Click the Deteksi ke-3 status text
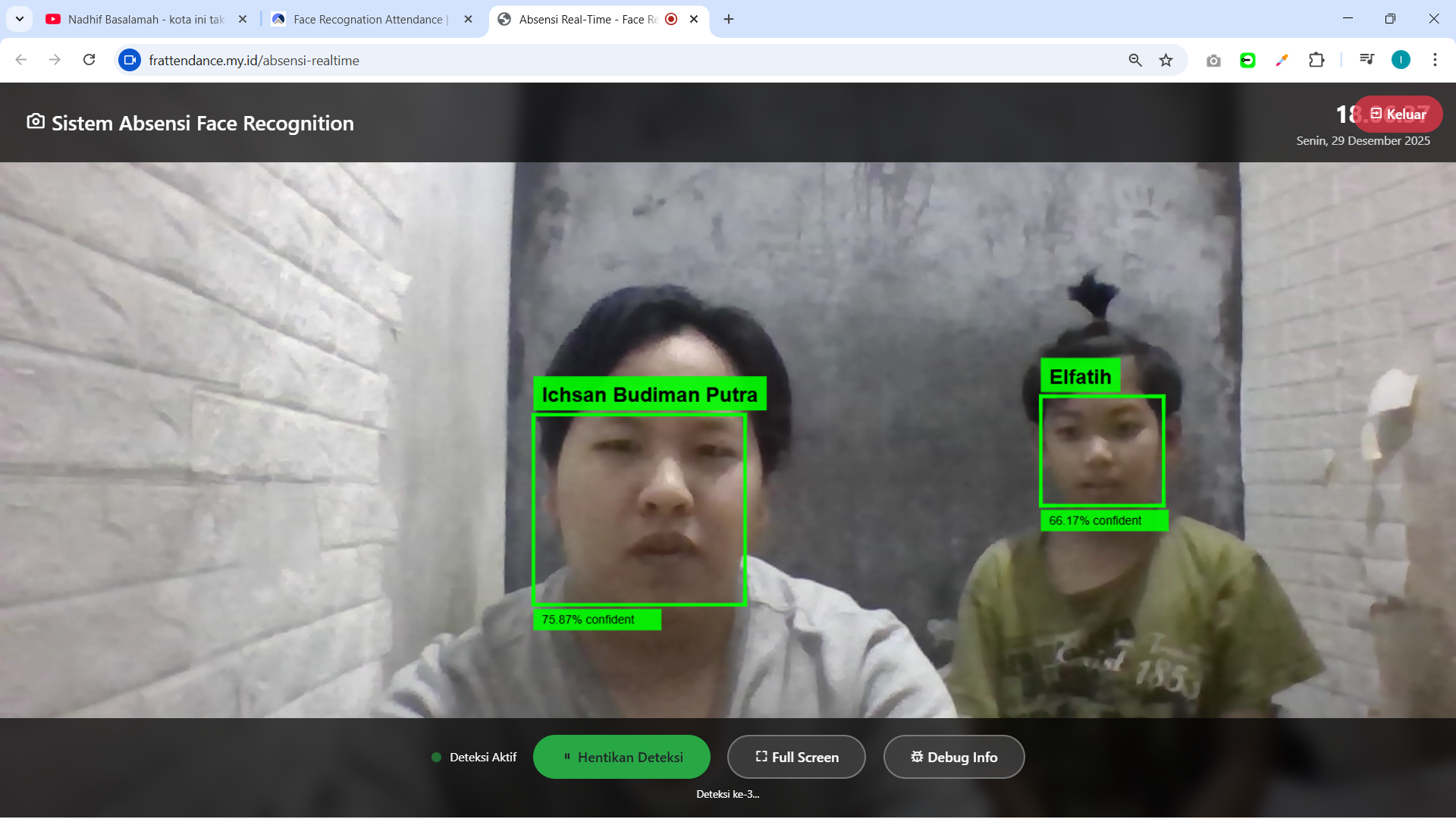 point(728,794)
